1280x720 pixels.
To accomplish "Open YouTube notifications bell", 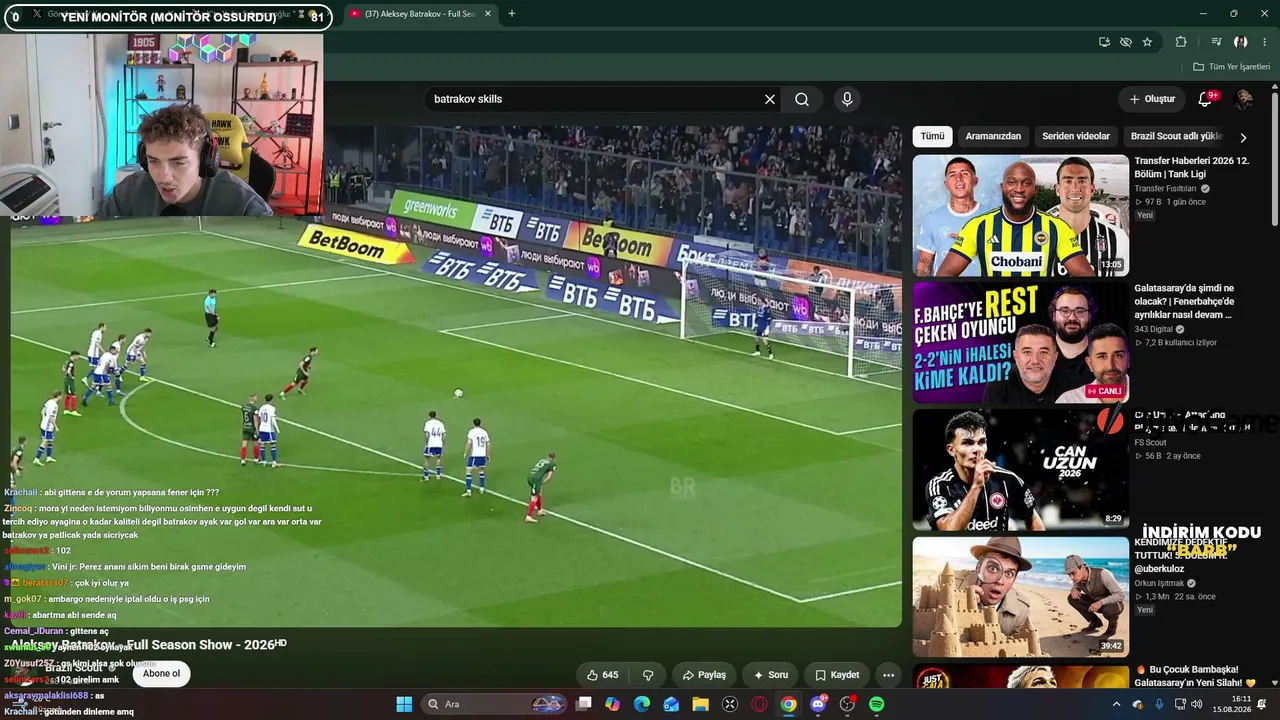I will pyautogui.click(x=1205, y=99).
